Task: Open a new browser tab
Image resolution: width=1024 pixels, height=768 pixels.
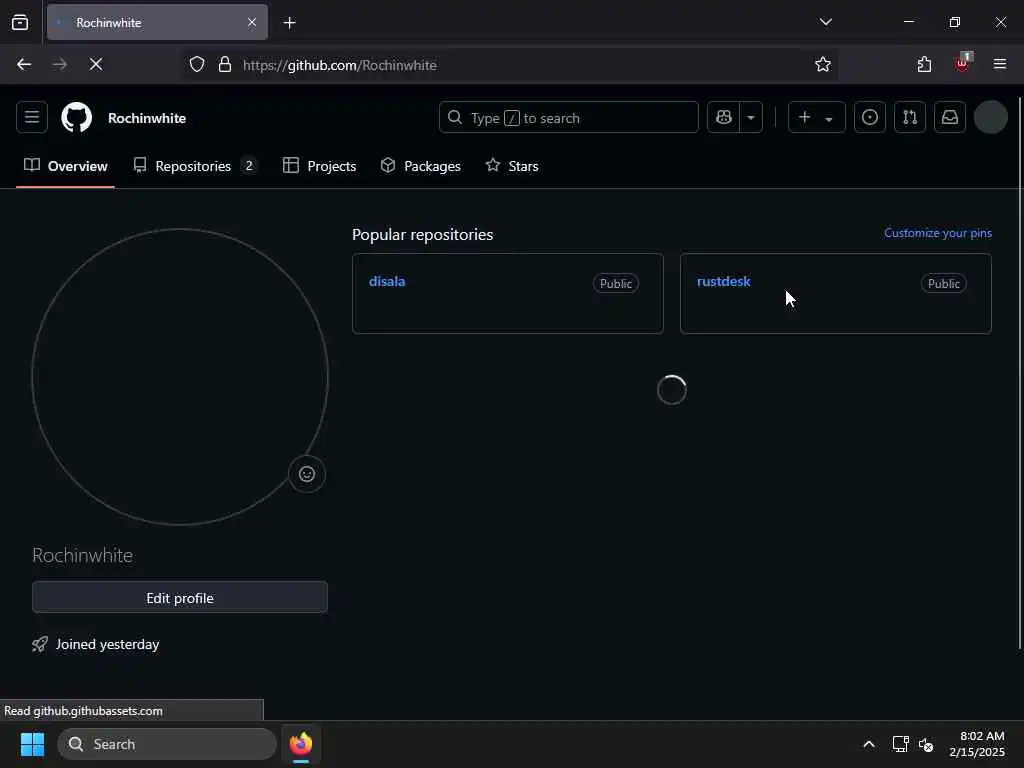Action: coord(289,23)
